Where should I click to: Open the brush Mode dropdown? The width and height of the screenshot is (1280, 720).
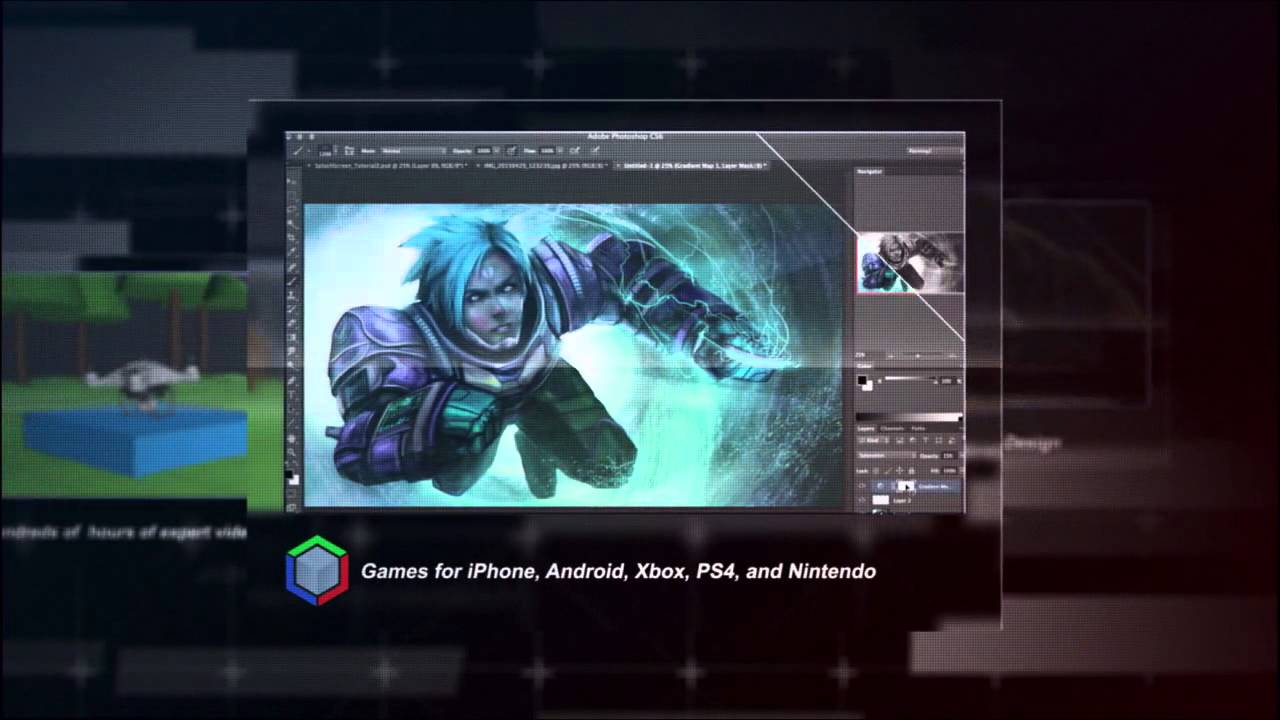(414, 151)
